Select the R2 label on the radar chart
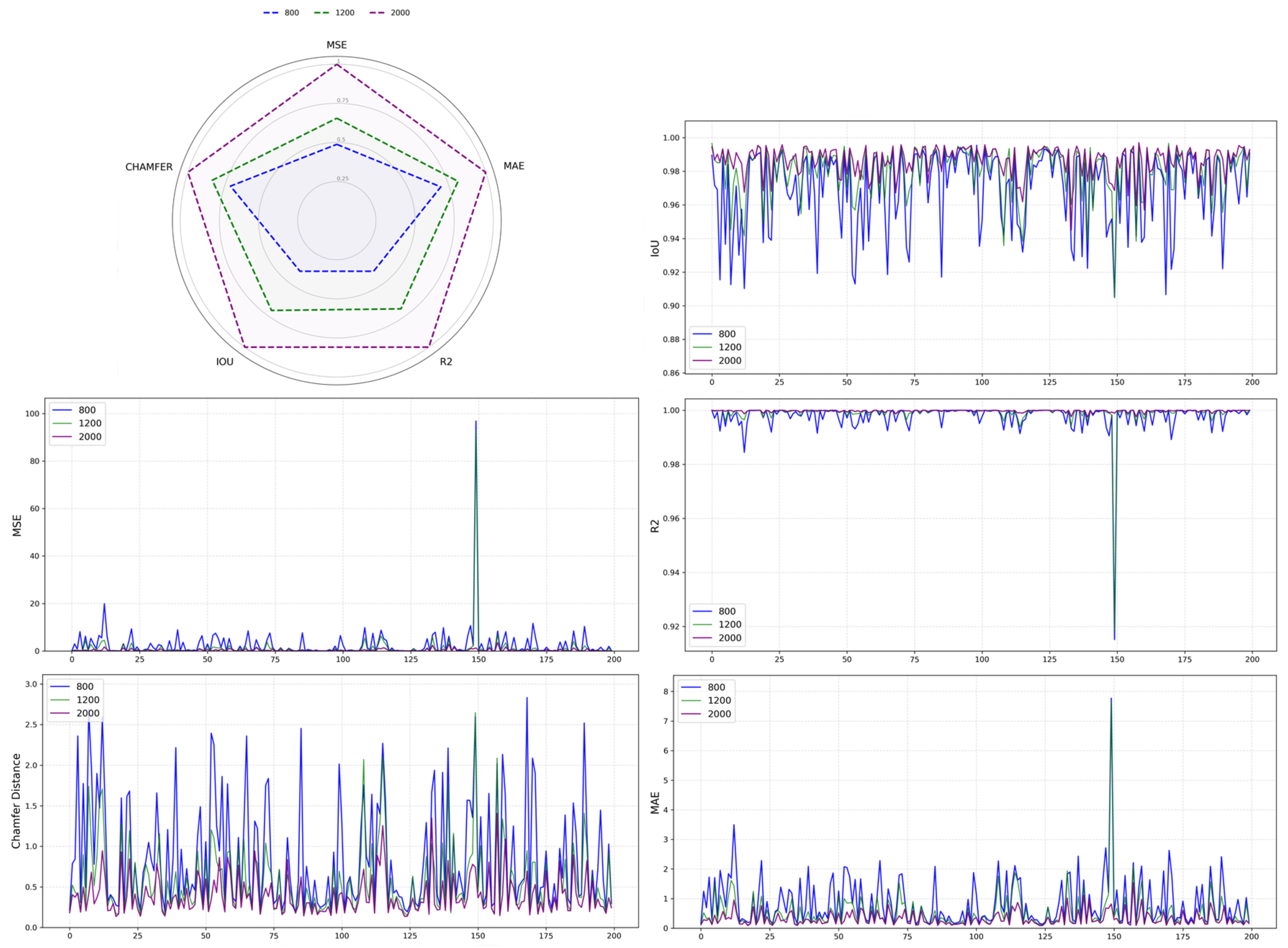Image resolution: width=1288 pixels, height=948 pixels. [446, 362]
